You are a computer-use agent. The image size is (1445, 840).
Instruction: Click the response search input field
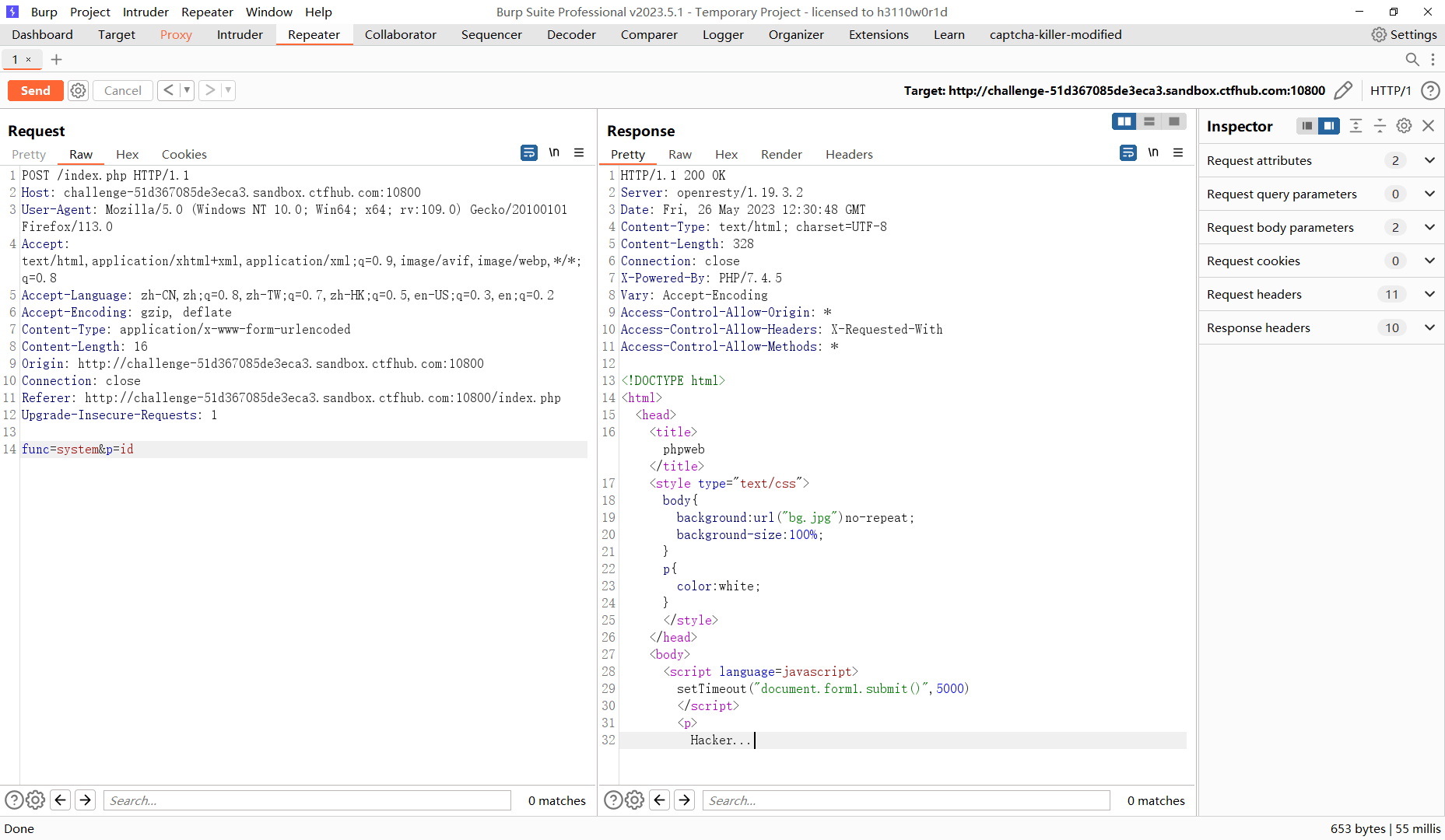pos(906,800)
